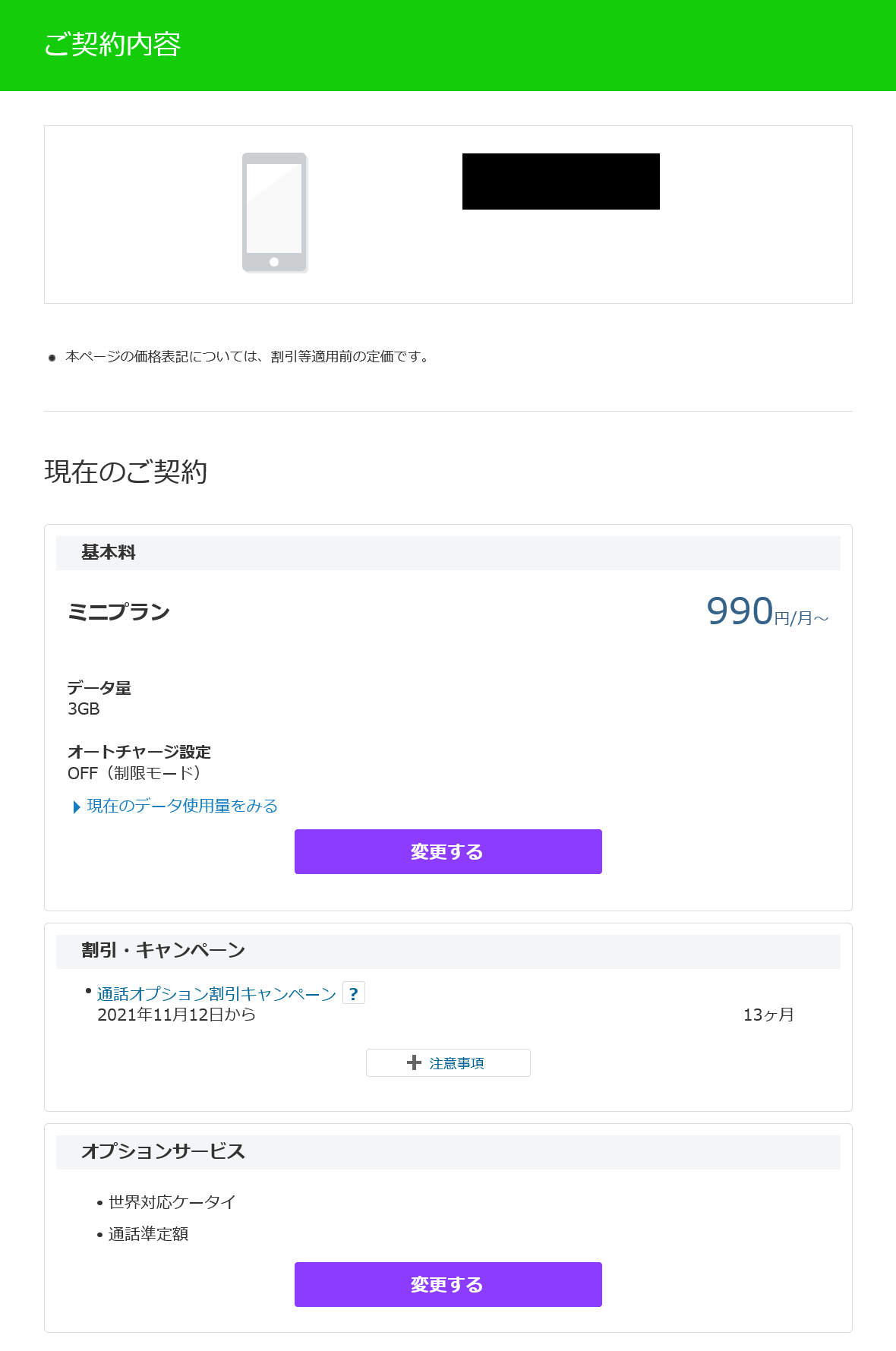
Task: Click the 3GB data amount value
Action: 84,709
